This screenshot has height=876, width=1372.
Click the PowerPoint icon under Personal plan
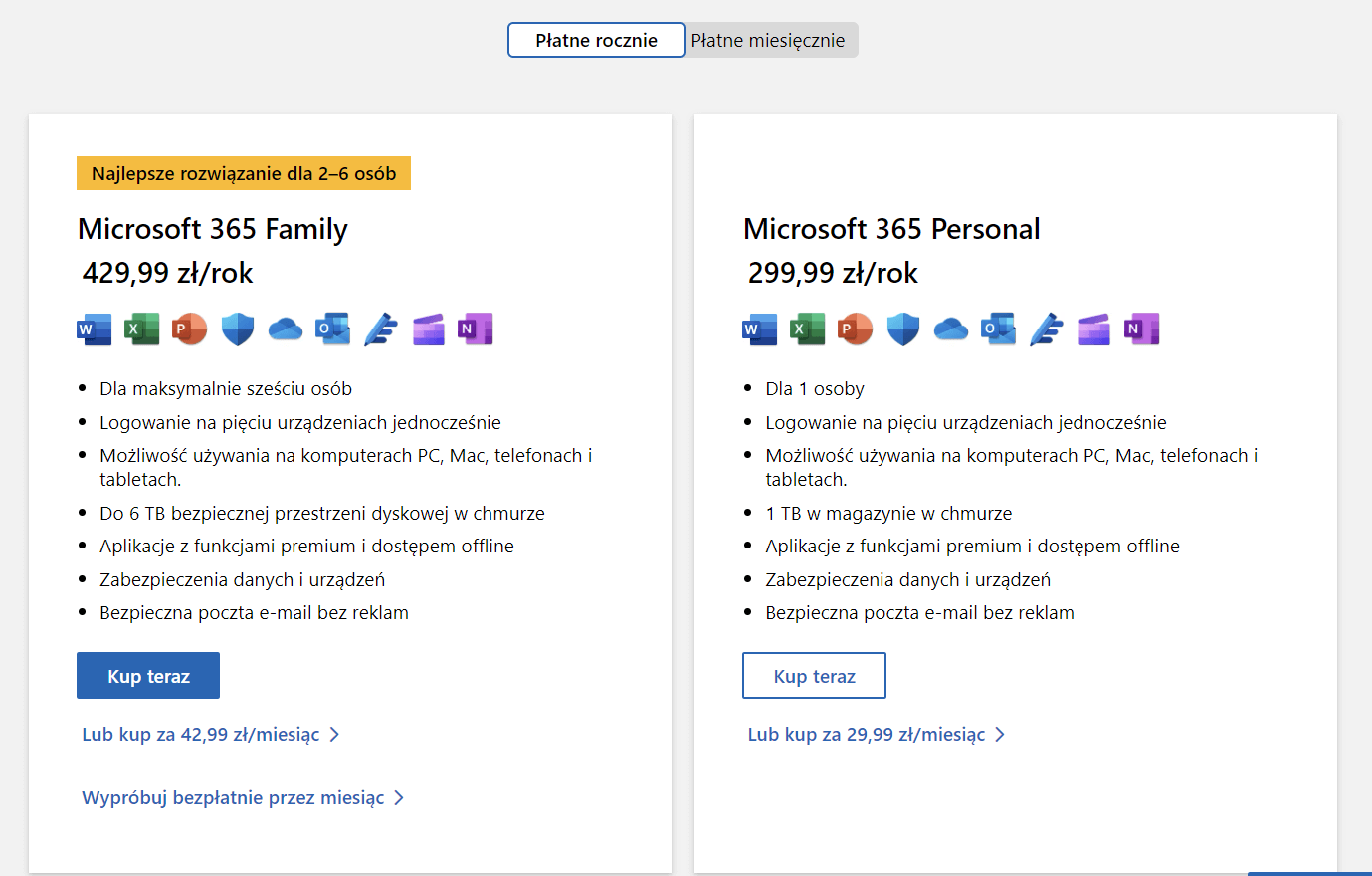point(855,328)
